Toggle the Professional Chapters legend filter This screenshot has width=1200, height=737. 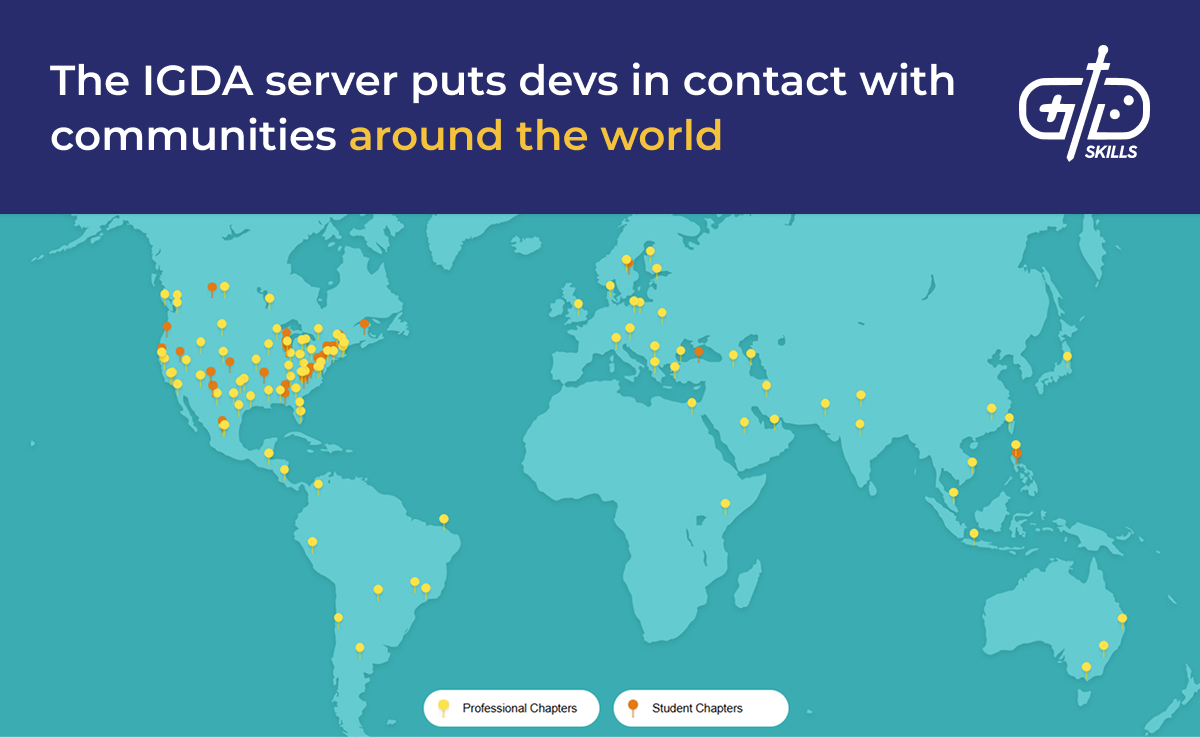click(511, 707)
